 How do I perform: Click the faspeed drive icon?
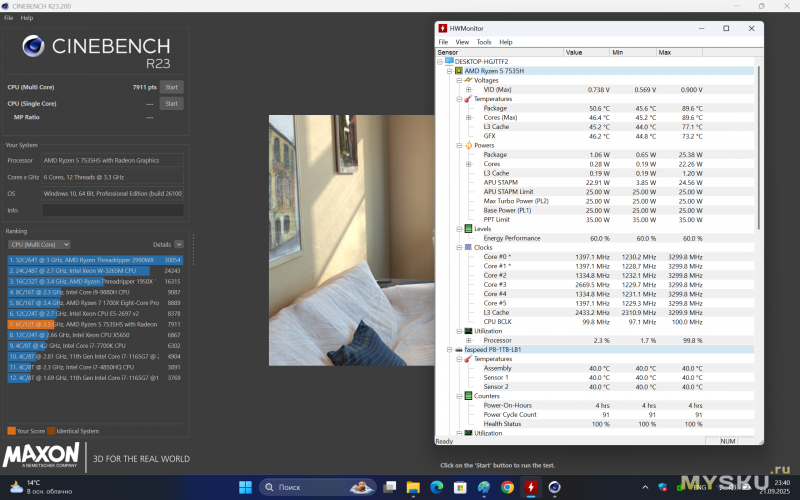(x=459, y=349)
